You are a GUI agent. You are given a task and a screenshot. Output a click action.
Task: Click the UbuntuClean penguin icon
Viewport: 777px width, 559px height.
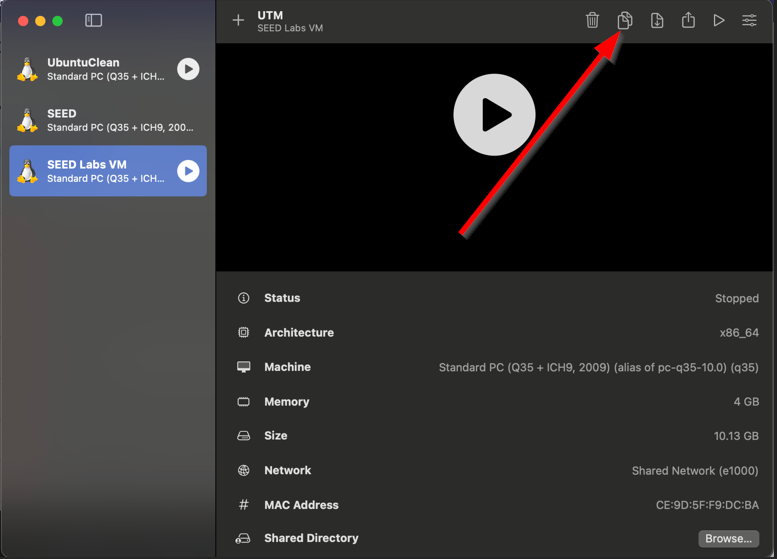(x=27, y=69)
